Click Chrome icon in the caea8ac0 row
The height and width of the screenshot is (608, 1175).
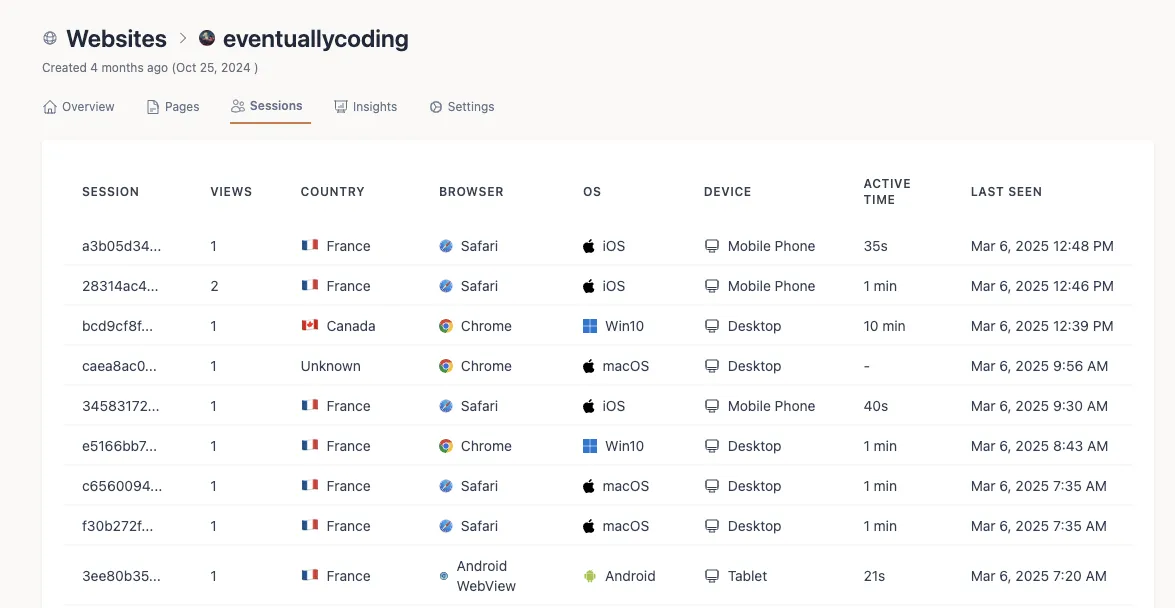[x=446, y=366]
